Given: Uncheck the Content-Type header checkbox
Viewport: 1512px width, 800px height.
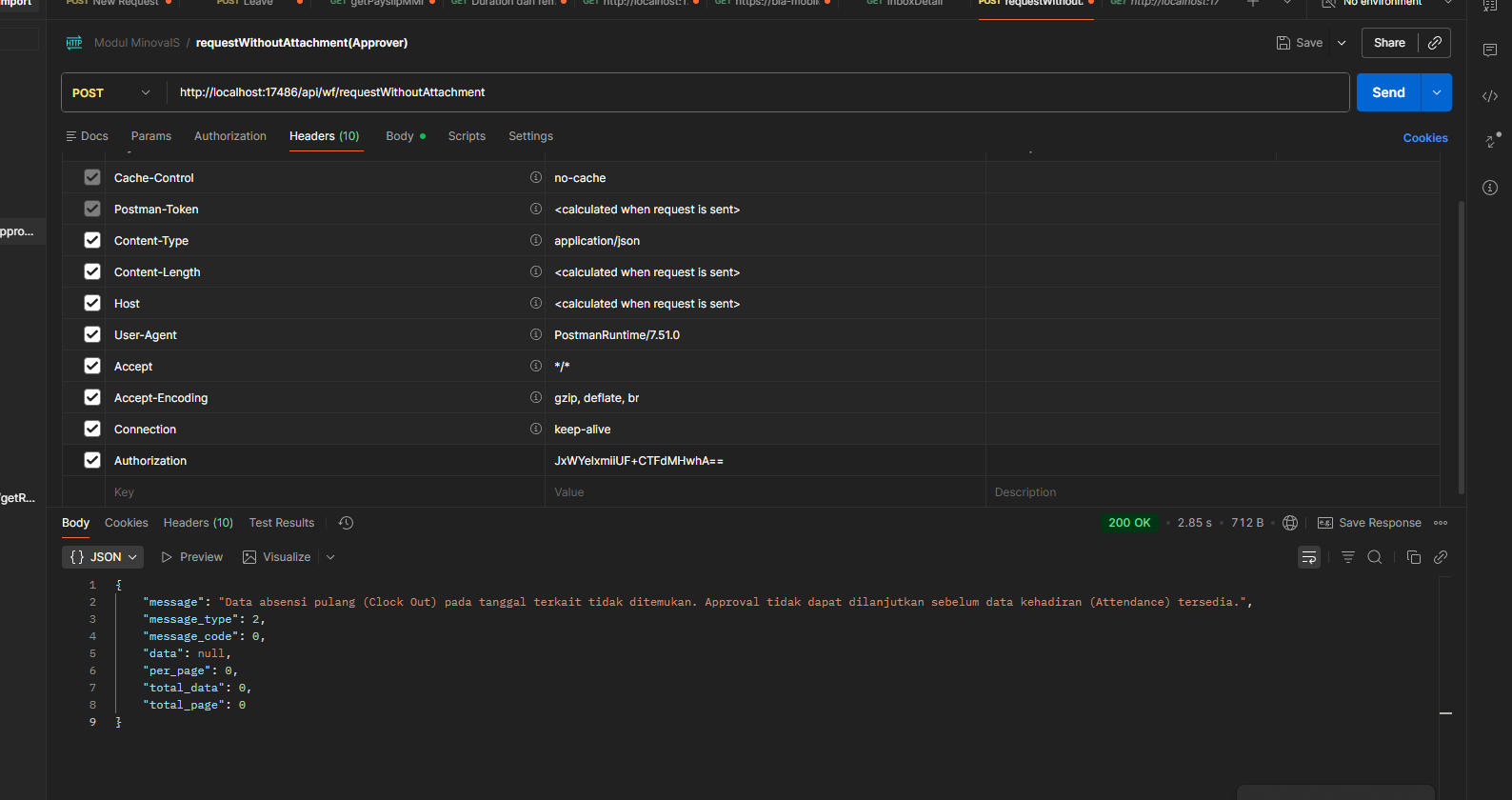Looking at the screenshot, I should tap(92, 241).
